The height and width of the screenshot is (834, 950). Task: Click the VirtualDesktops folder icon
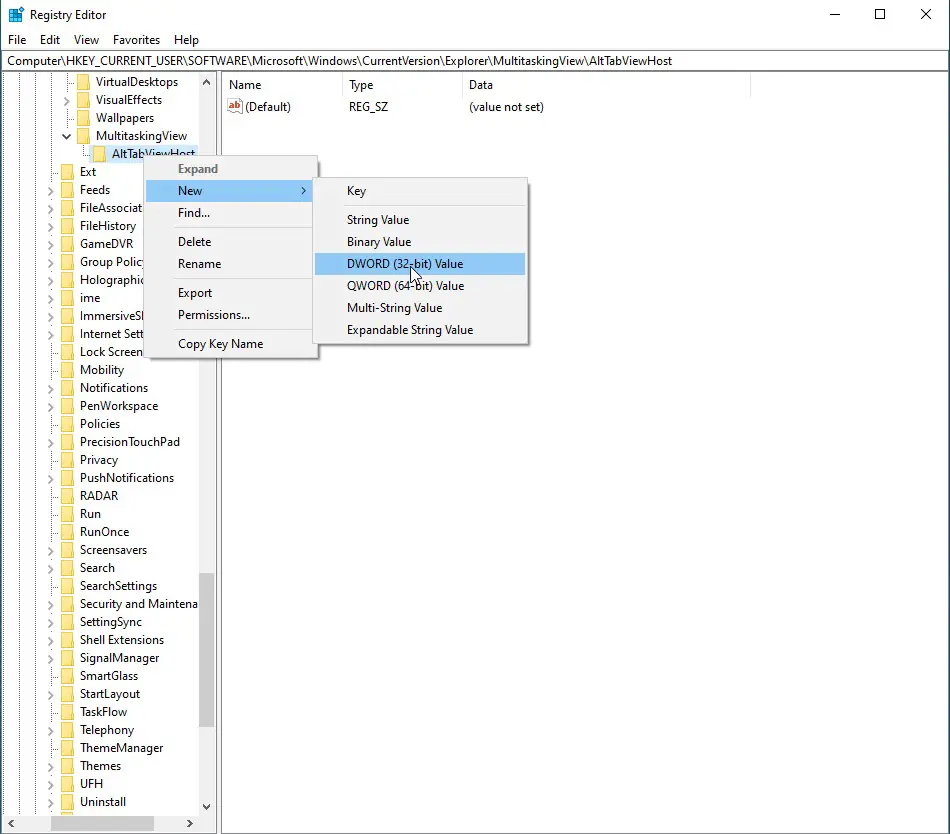tap(84, 82)
